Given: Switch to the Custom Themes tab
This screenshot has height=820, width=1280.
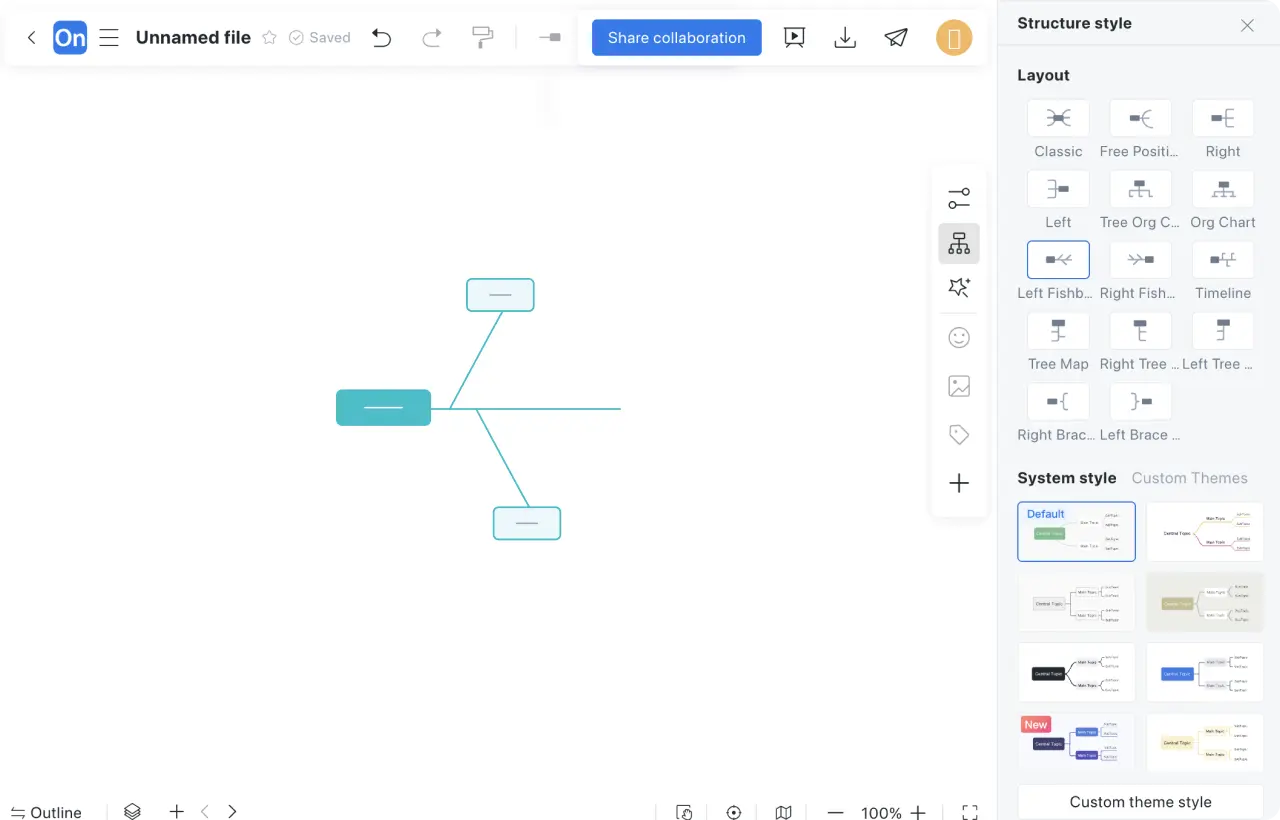Looking at the screenshot, I should coord(1189,478).
